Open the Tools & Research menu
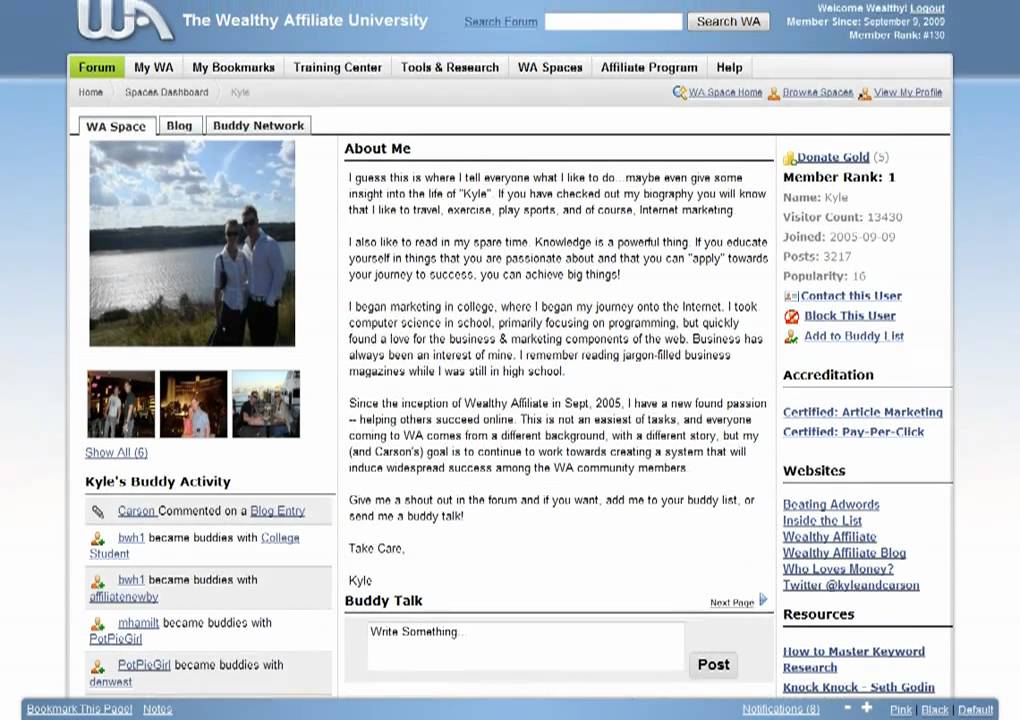Screen dimensions: 1020x720 [x=450, y=67]
